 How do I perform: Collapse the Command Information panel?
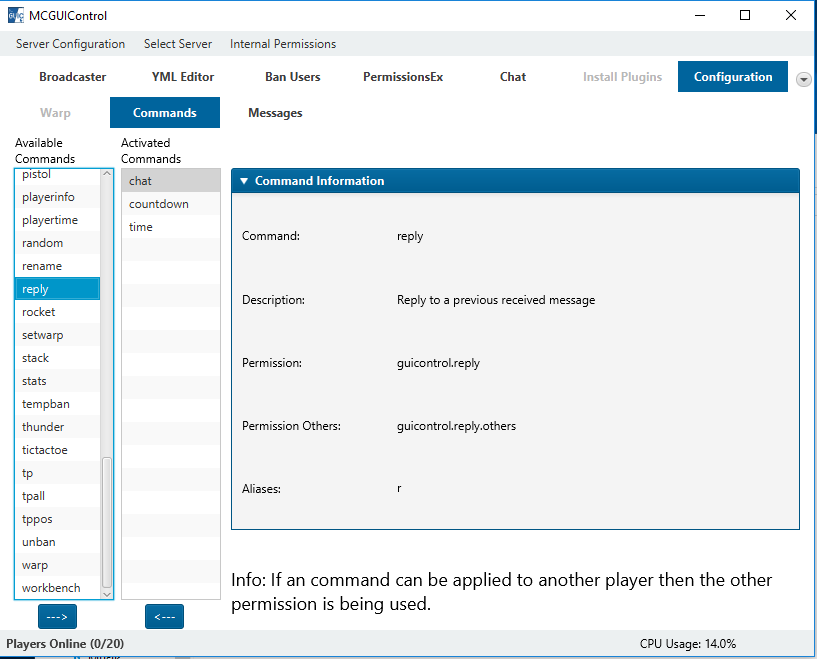(x=244, y=181)
